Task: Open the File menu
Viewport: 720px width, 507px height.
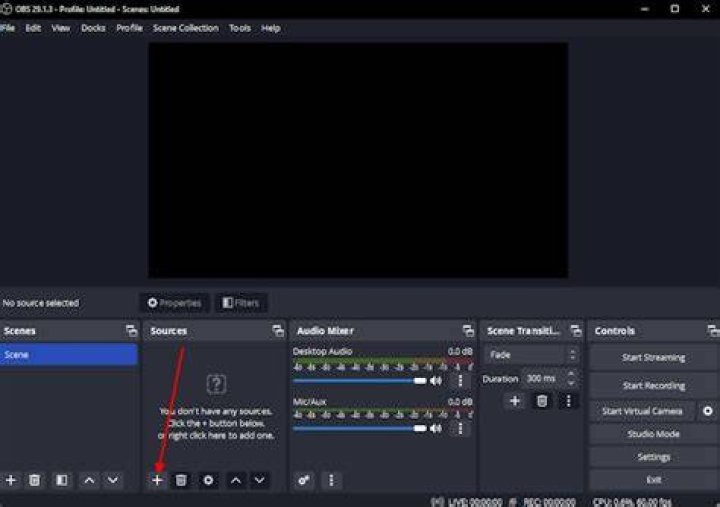Action: coord(7,28)
